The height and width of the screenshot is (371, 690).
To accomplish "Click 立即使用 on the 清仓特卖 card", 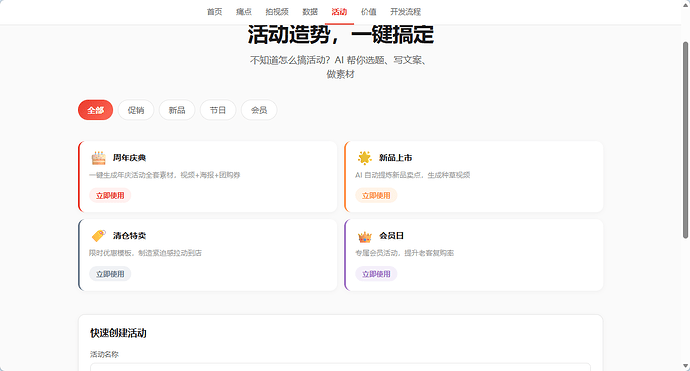I will click(x=110, y=274).
